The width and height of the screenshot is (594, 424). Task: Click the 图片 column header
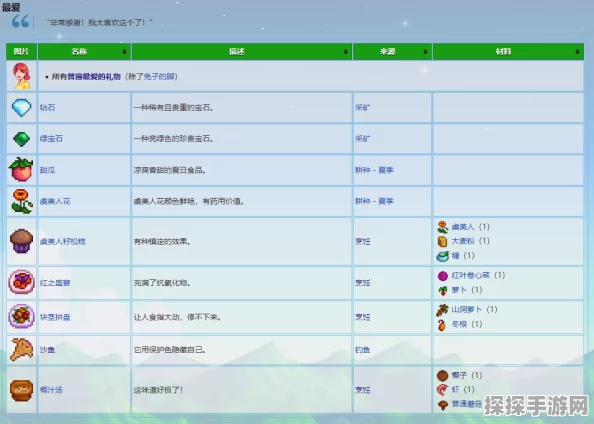point(21,52)
